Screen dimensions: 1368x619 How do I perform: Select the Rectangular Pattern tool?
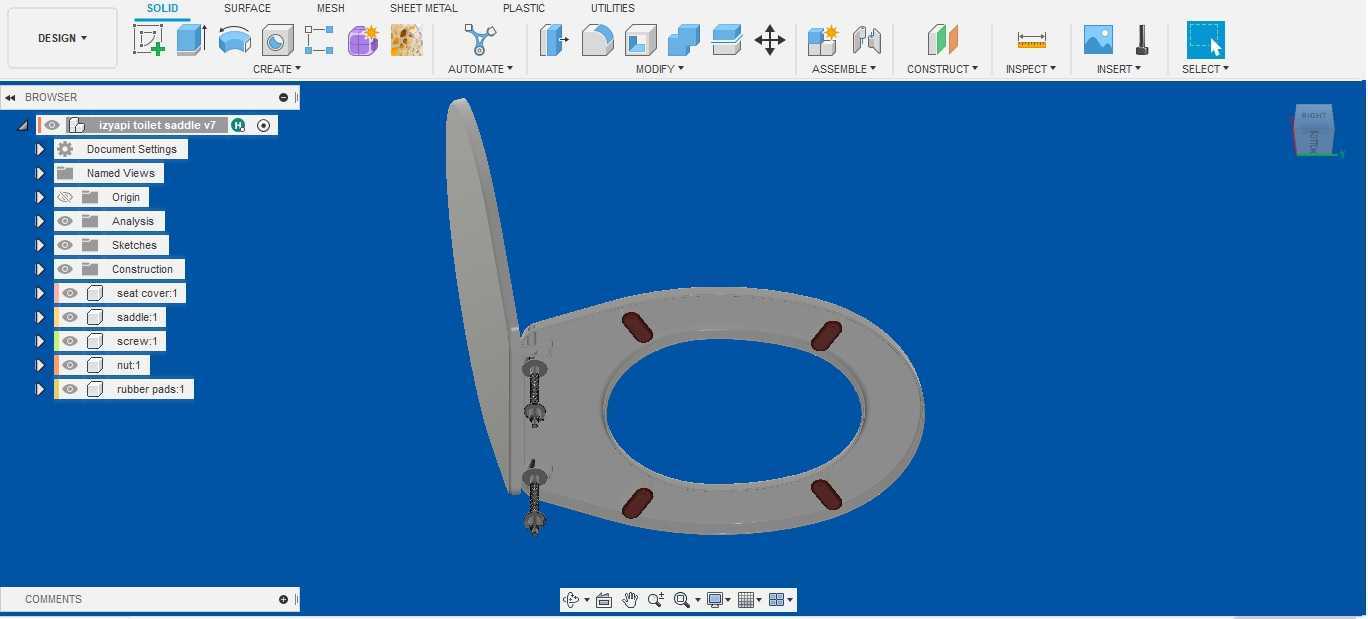tap(320, 40)
